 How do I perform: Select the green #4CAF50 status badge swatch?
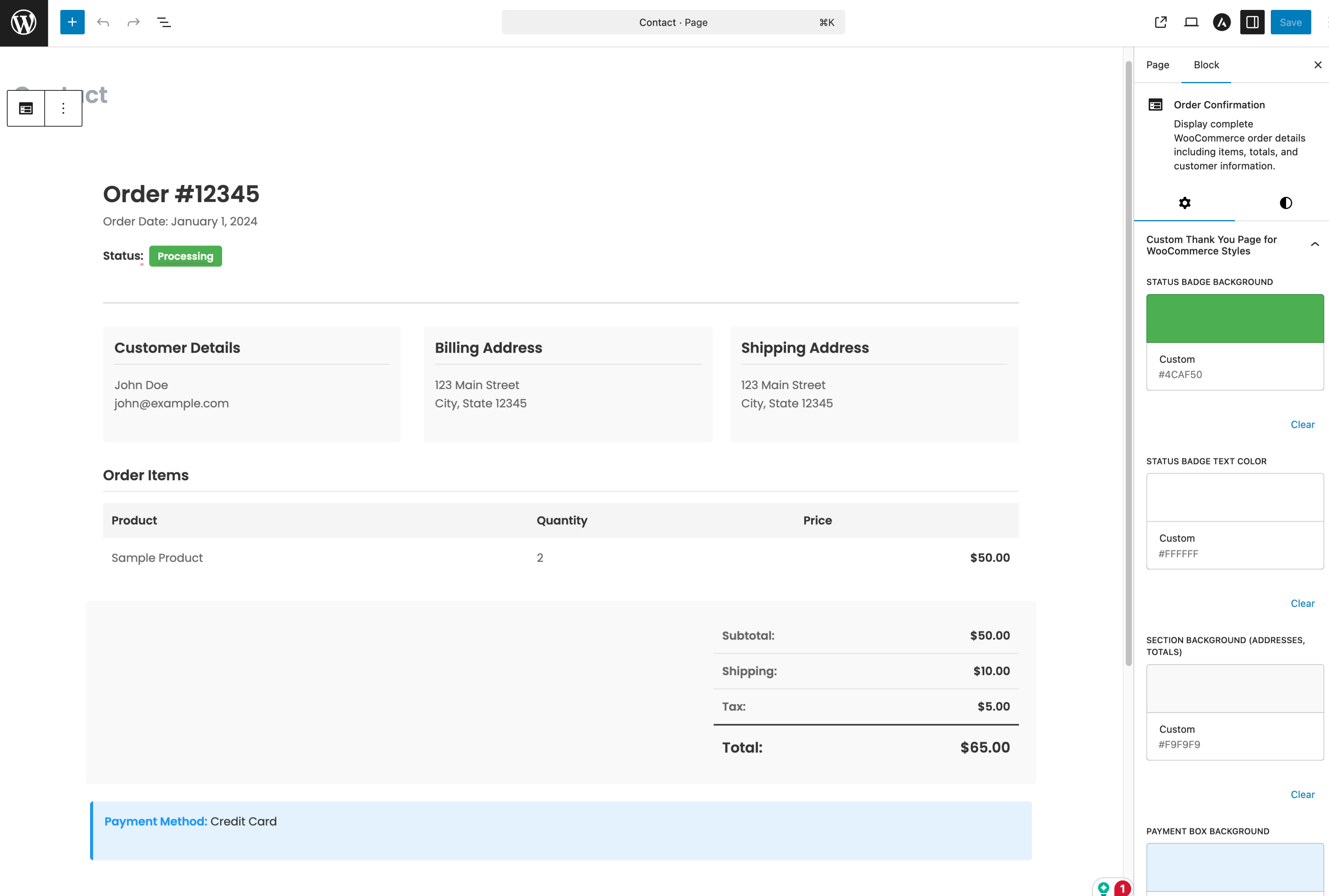[1234, 318]
